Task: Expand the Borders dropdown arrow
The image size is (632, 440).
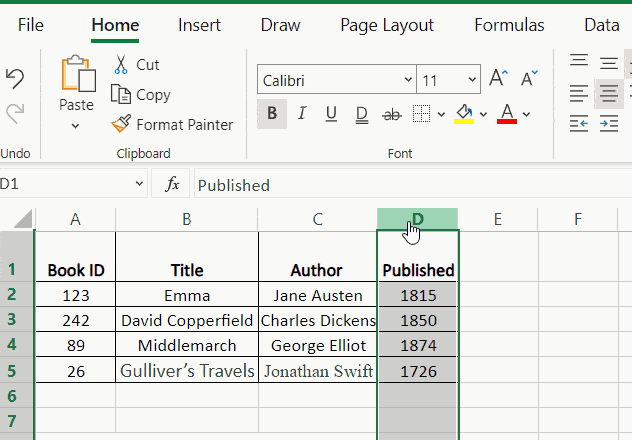Action: [x=441, y=114]
